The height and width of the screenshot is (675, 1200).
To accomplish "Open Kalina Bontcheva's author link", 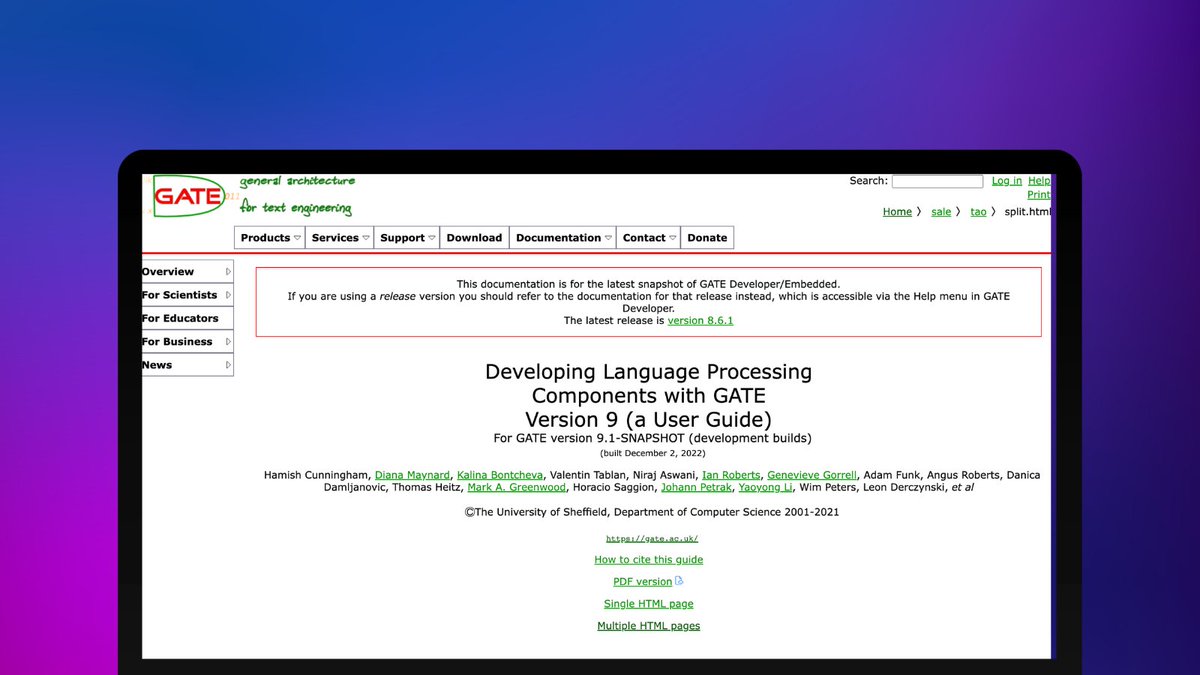I will (500, 475).
